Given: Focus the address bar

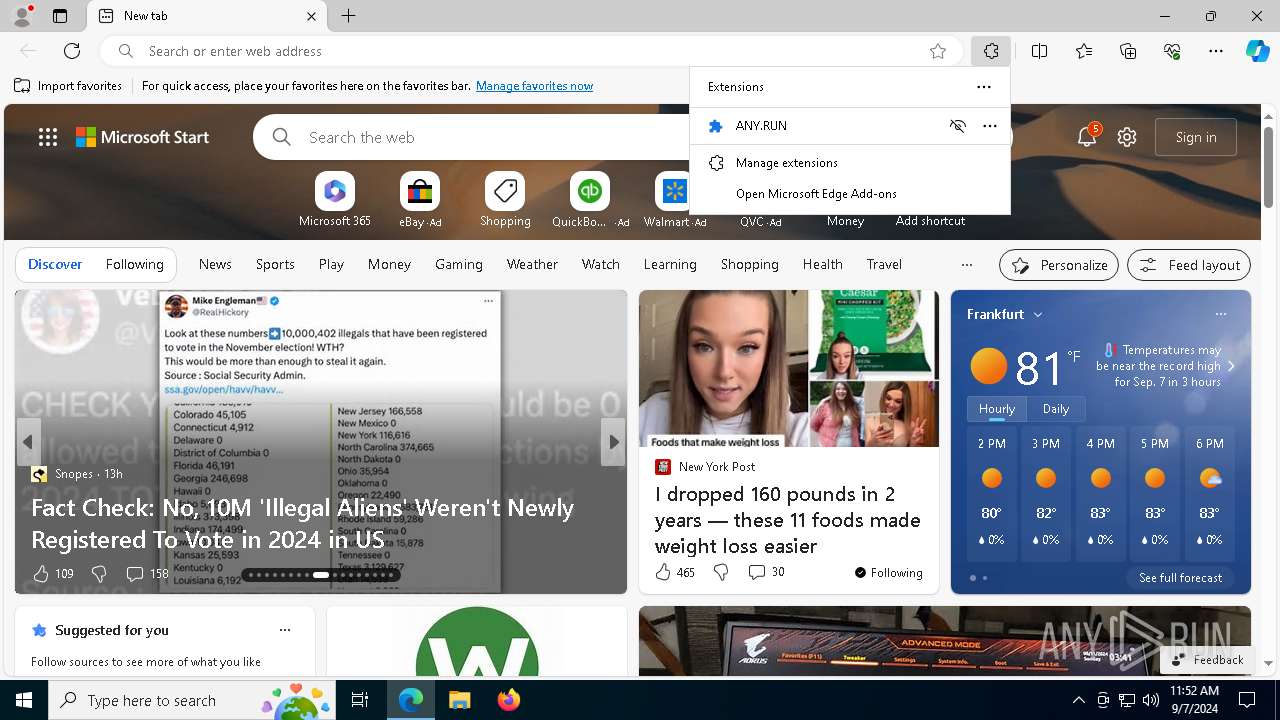Looking at the screenshot, I should point(530,51).
